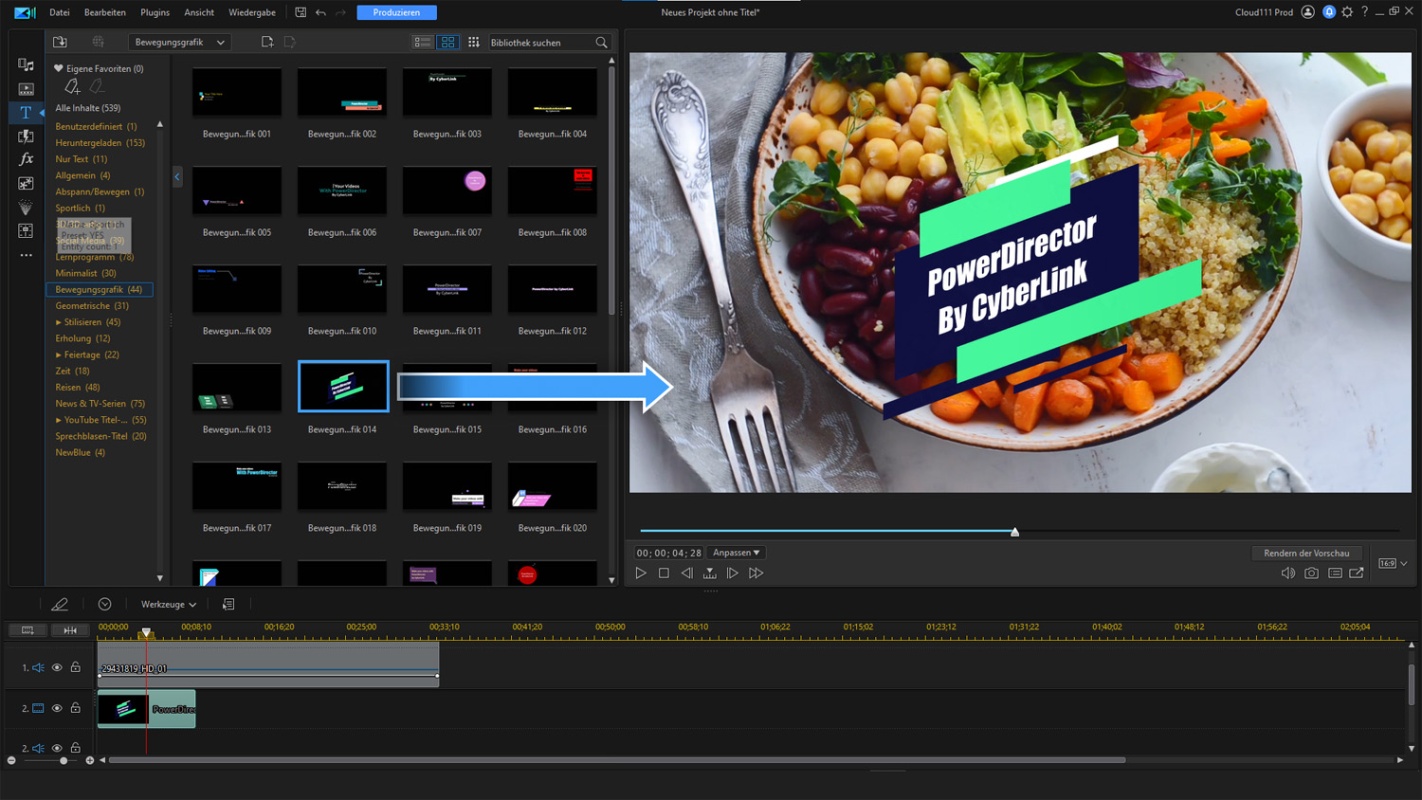The image size is (1422, 800).
Task: Toggle the eye on audio track 2
Action: pos(57,748)
